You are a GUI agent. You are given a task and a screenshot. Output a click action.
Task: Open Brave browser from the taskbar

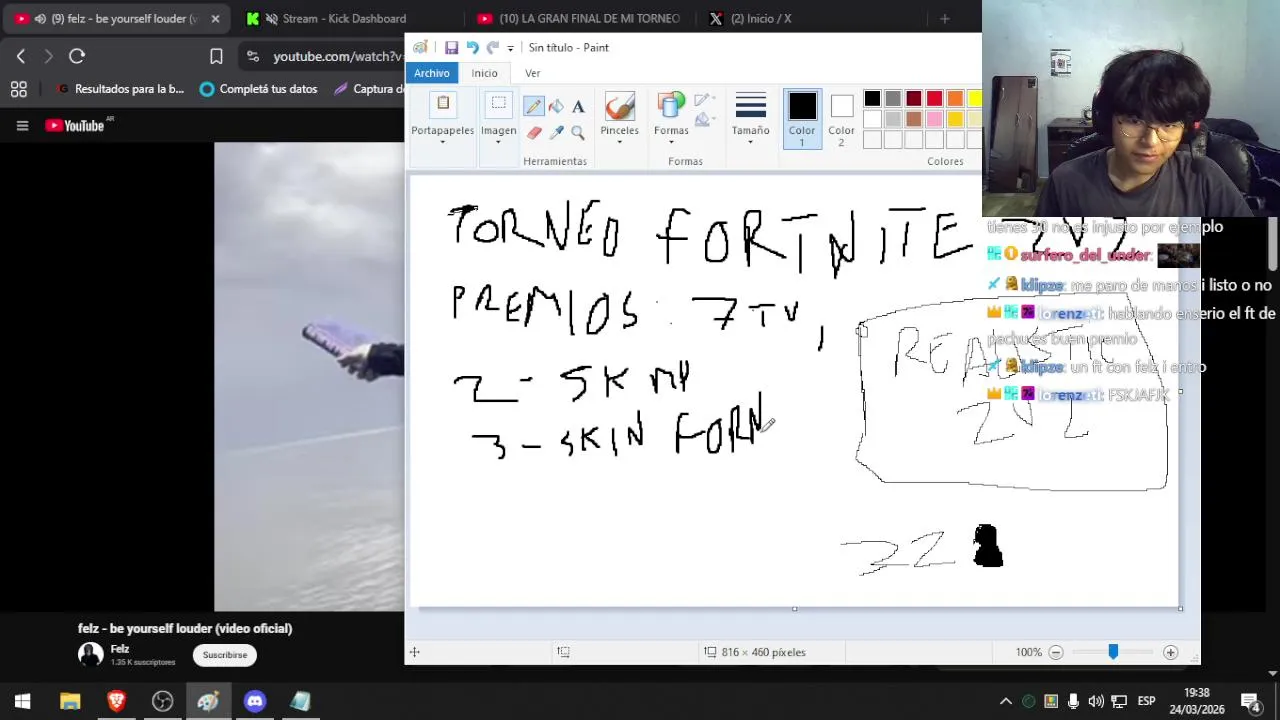pyautogui.click(x=116, y=701)
